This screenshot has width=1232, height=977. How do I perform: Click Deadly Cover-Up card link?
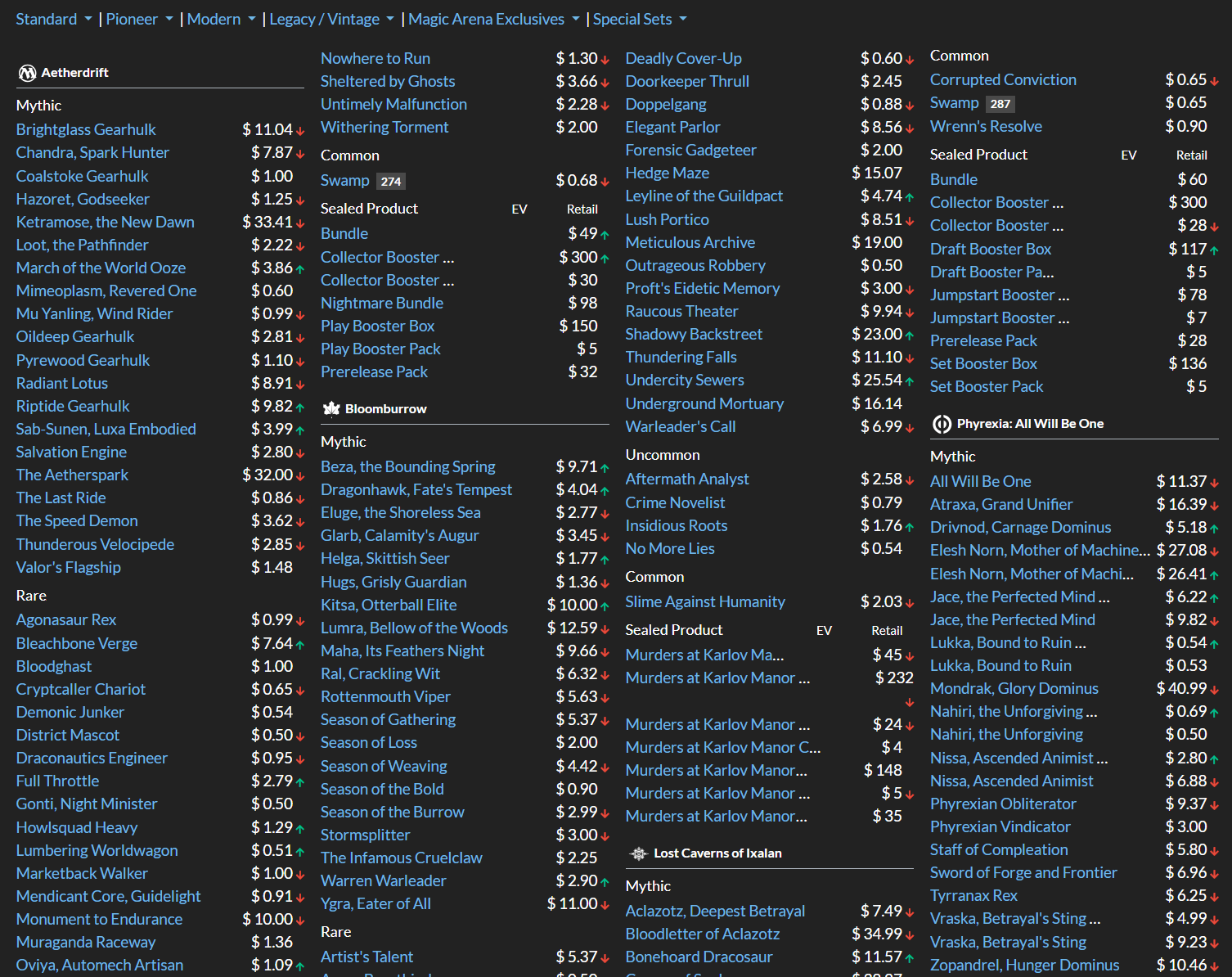[683, 58]
